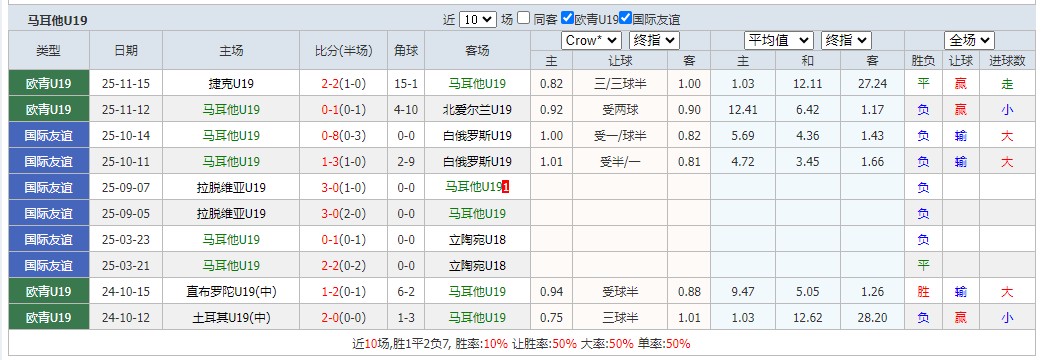Click the 日期 column header
The image size is (1041, 360).
[x=125, y=50]
